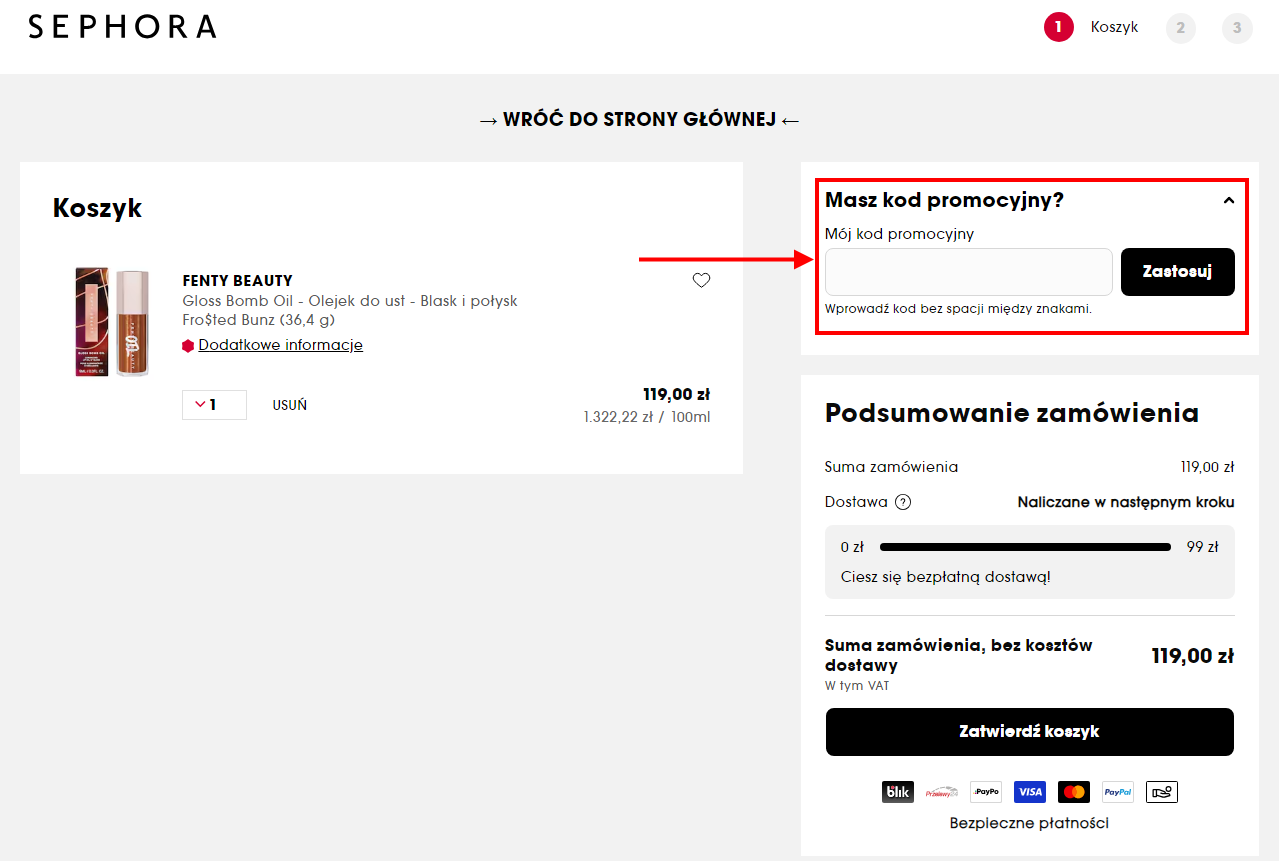This screenshot has height=861, width=1279.
Task: Click the Gloss Bomb Oil product title
Action: pos(350,301)
